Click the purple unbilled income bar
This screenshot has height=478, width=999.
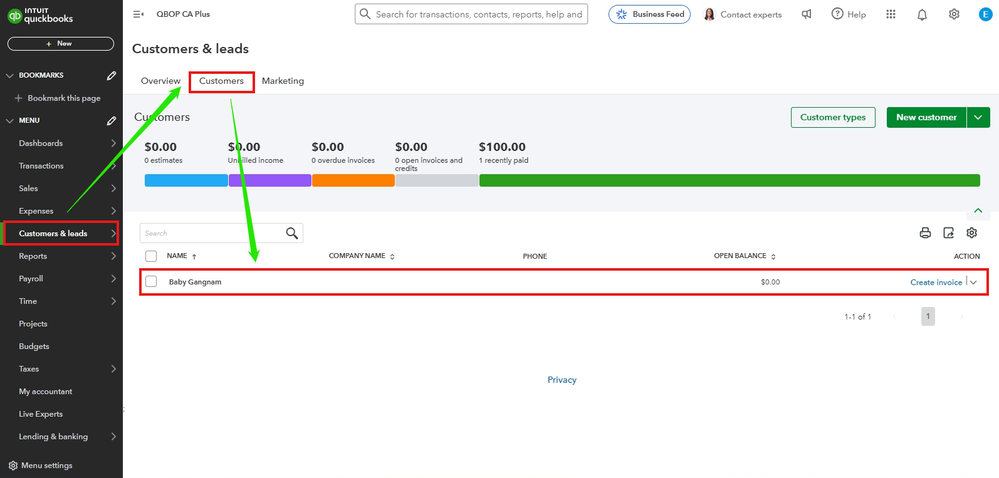pos(270,180)
